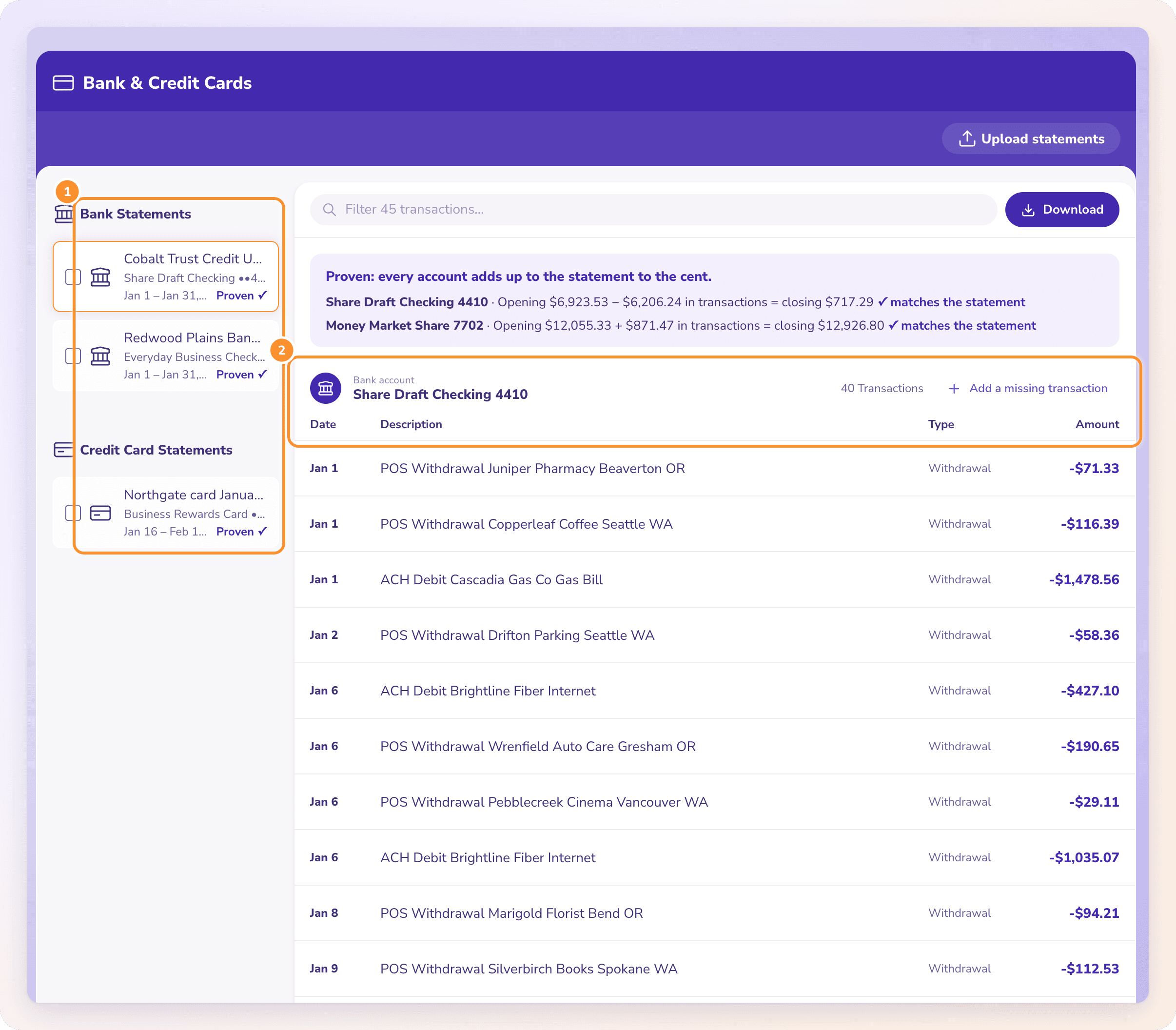
Task: Open Upload statements
Action: 1031,139
